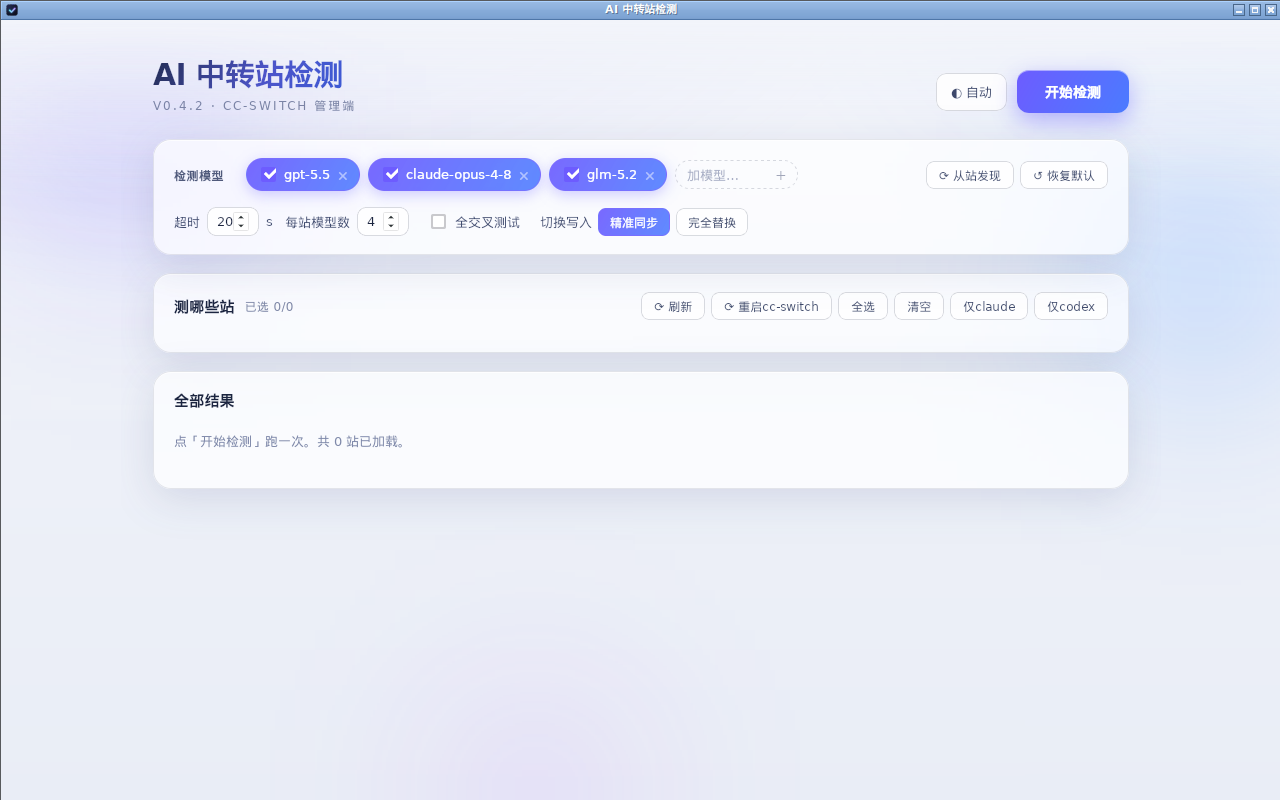Click the 恢复默认 button
Viewport: 1280px width, 800px height.
[1064, 175]
